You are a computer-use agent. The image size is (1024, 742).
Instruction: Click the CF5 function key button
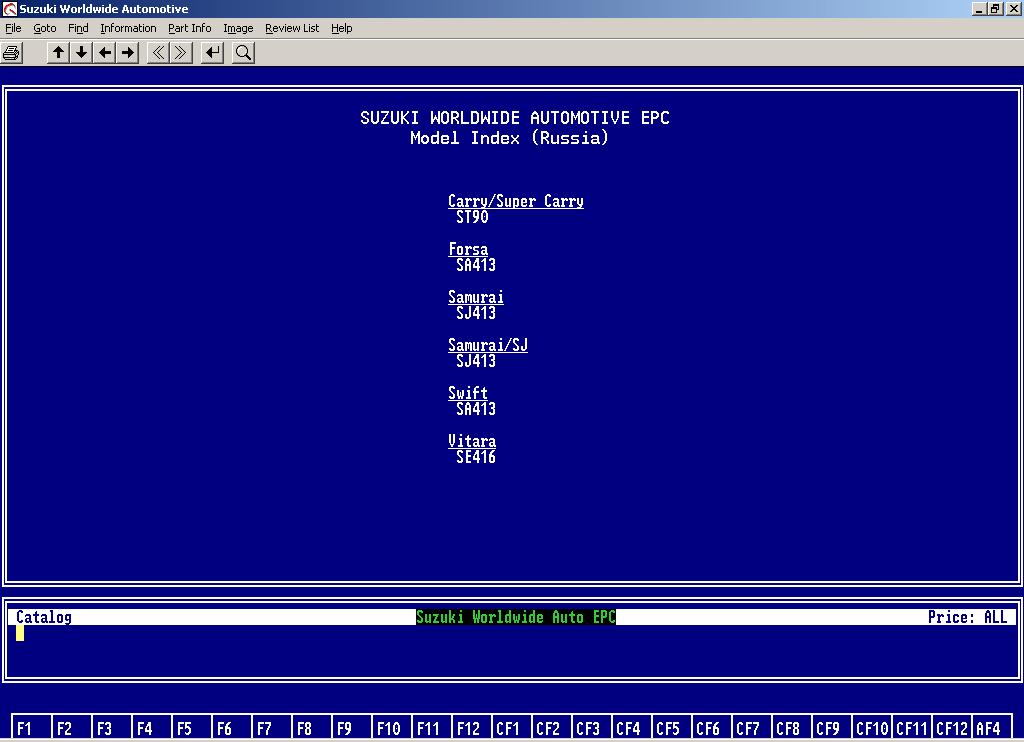pos(671,728)
